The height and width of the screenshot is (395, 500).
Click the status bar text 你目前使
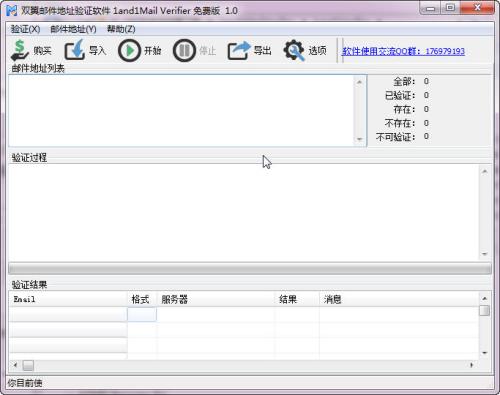[25, 383]
